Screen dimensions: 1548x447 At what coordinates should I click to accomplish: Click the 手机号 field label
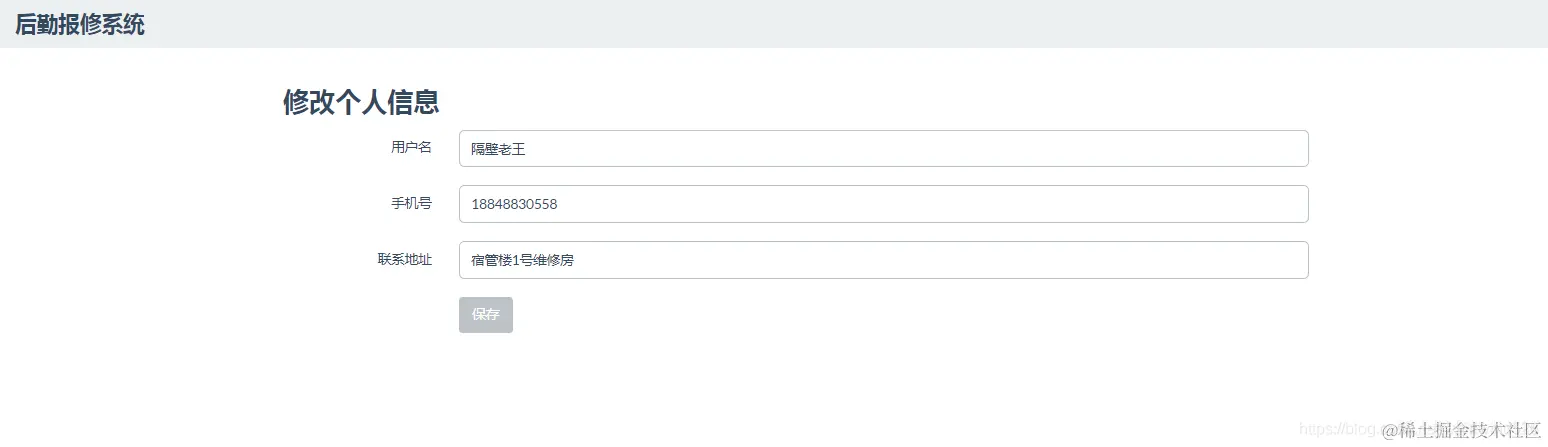click(411, 203)
